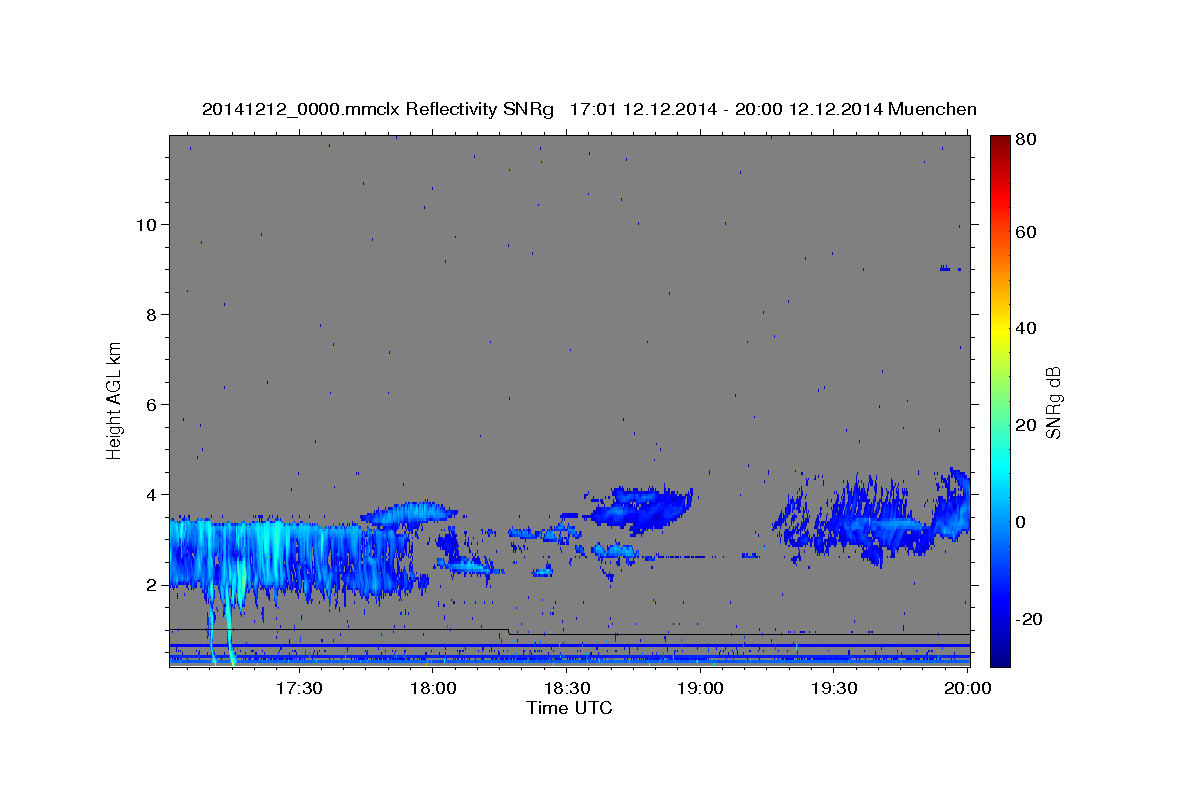Screen dimensions: 1200x800
Task: Click the 18:00 time tick label
Action: tap(433, 688)
